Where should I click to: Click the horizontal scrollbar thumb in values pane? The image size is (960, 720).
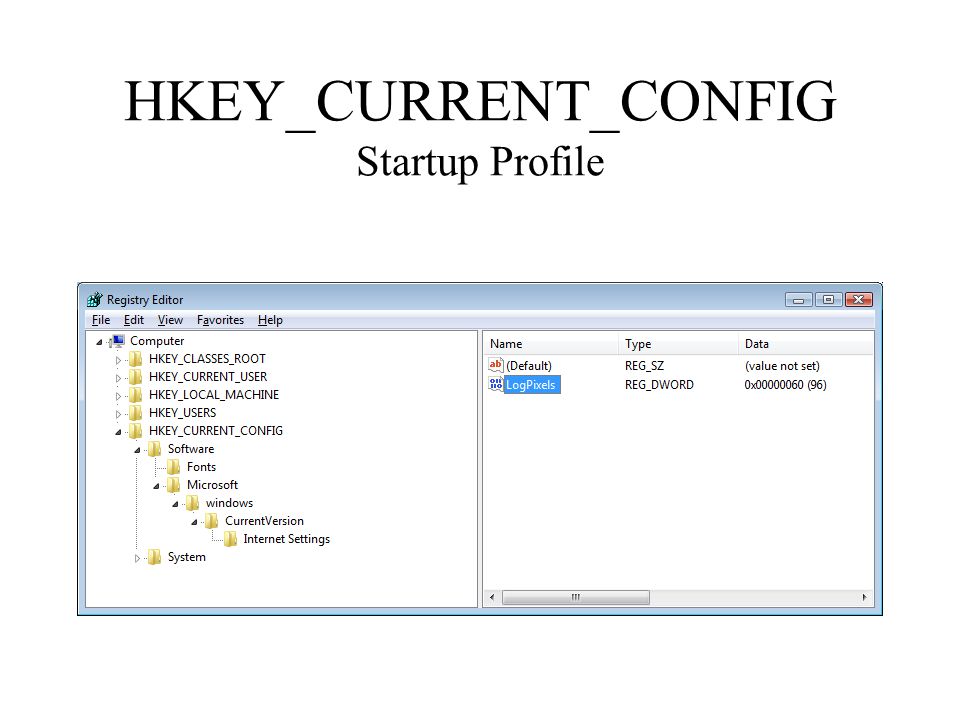coord(576,597)
